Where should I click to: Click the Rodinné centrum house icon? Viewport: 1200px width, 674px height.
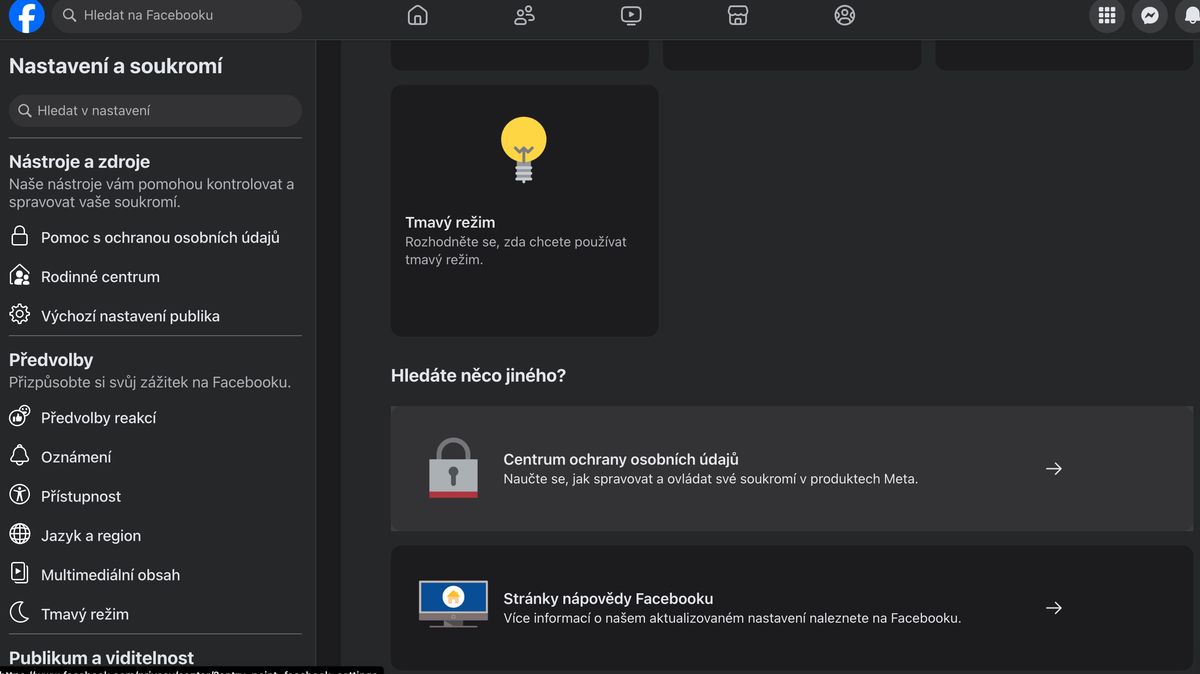[20, 276]
